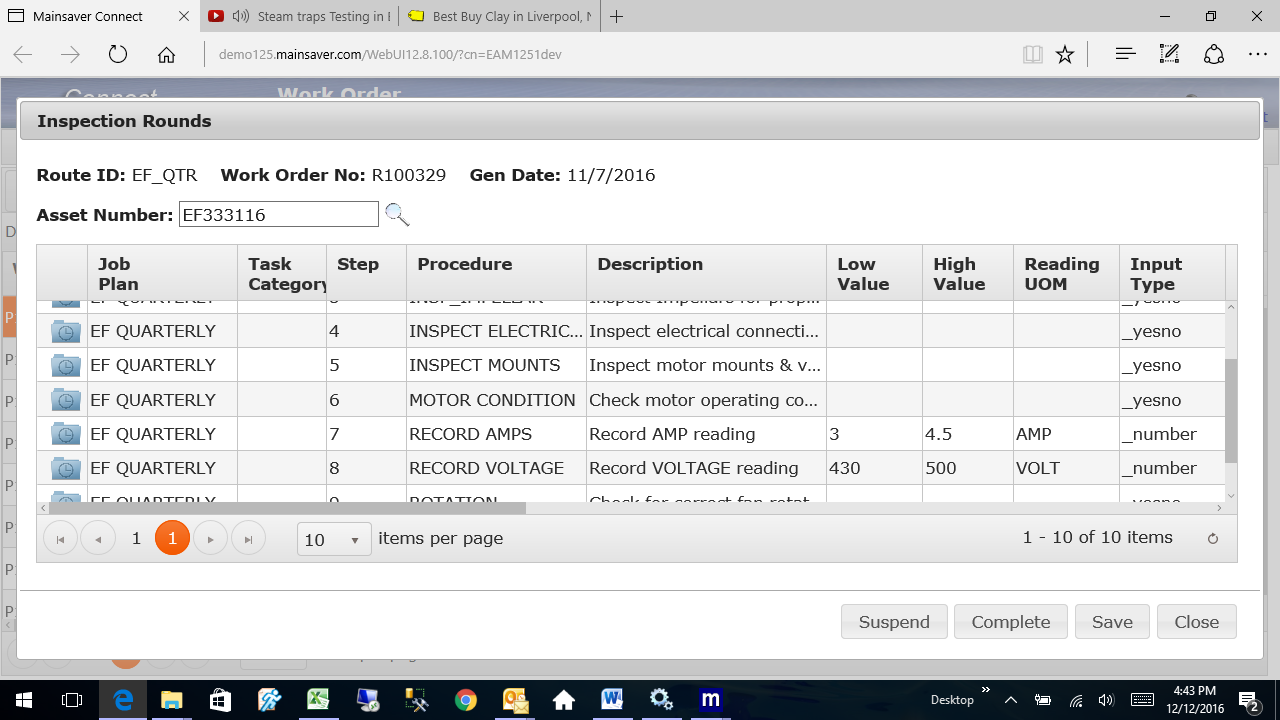Click next page arrow in pager
Image resolution: width=1280 pixels, height=720 pixels.
(x=210, y=540)
